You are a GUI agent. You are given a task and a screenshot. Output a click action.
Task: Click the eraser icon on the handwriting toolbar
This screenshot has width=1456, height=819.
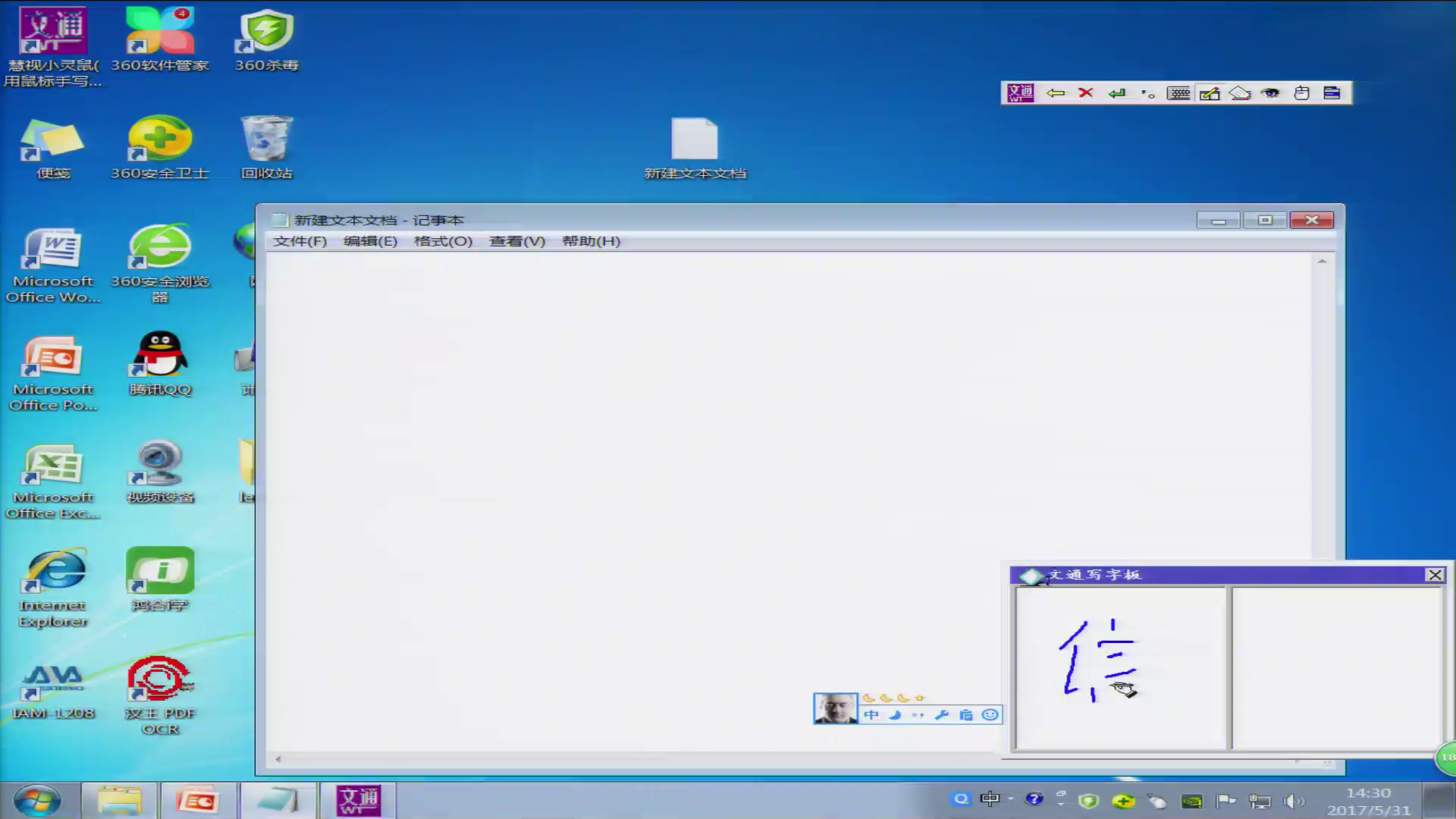(1240, 93)
